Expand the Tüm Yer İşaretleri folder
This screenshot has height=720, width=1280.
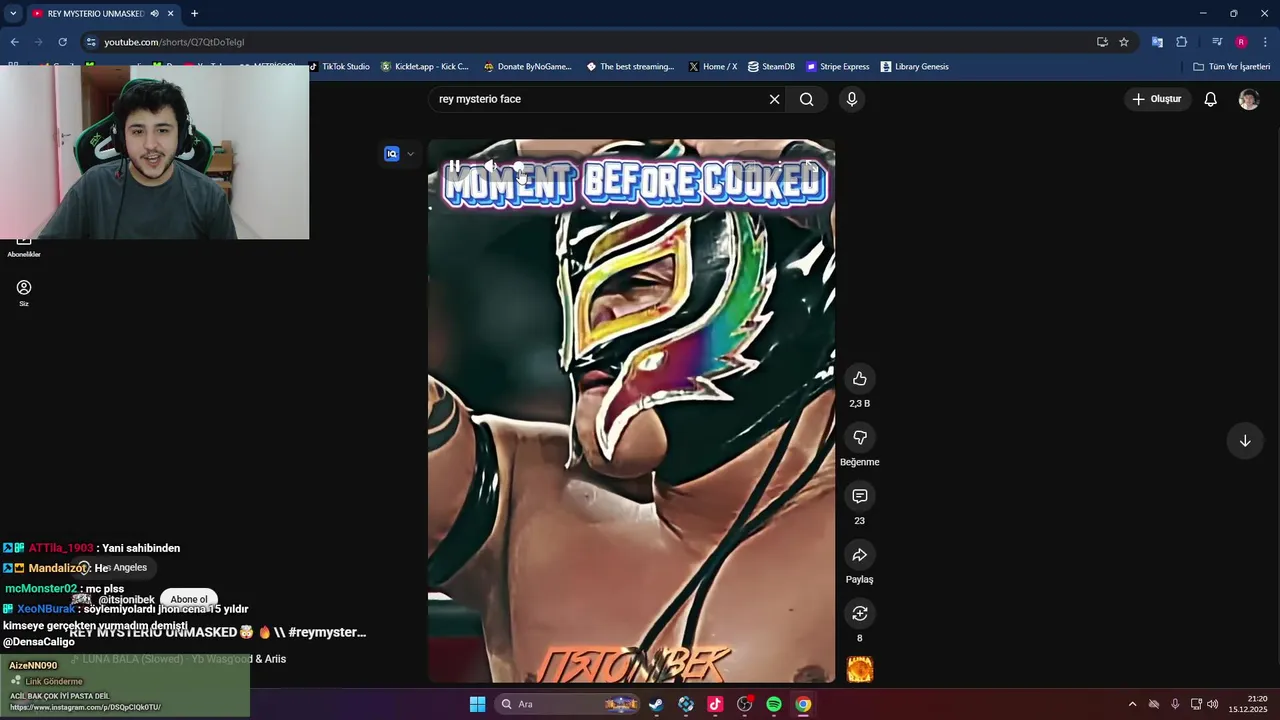pyautogui.click(x=1232, y=67)
